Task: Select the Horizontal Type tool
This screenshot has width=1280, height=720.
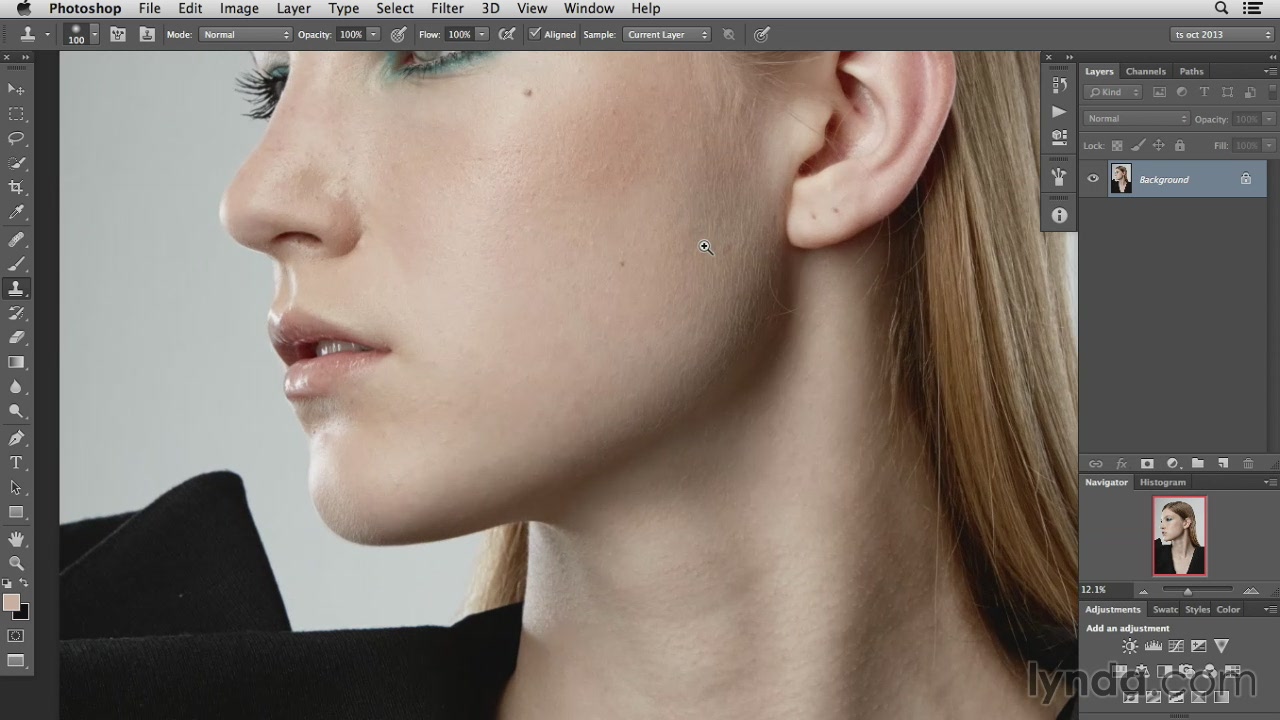Action: pos(16,463)
